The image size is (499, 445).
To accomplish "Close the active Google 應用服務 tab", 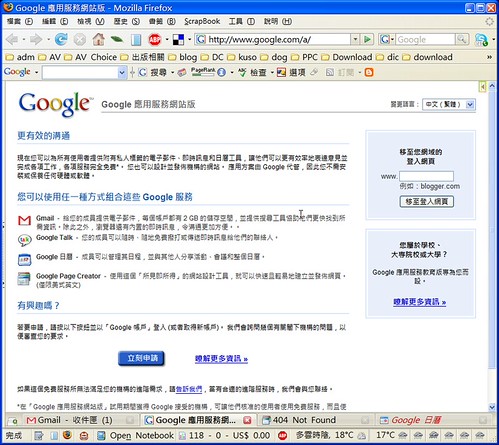I will click(247, 420).
